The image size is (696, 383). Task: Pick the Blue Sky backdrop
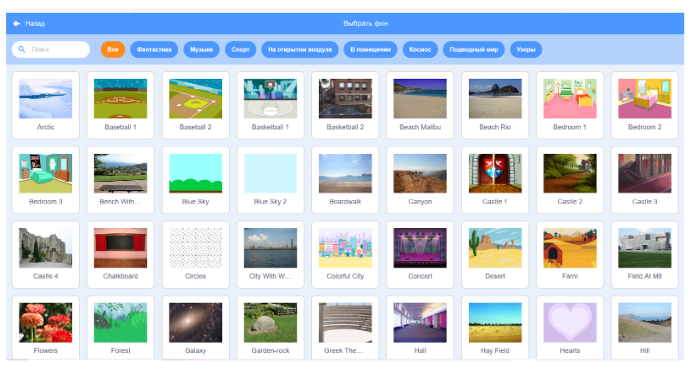(x=195, y=180)
